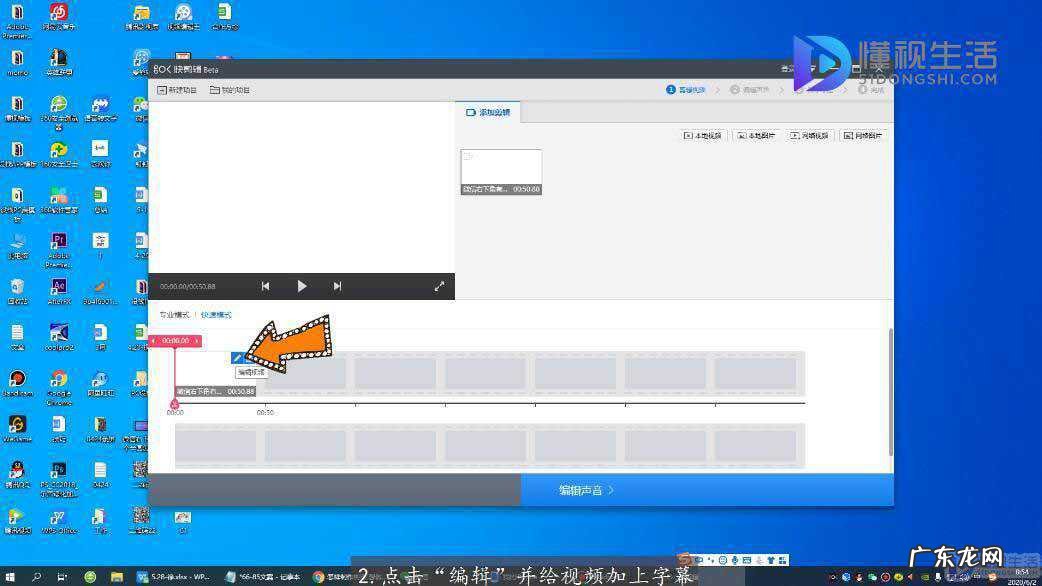
Task: Play the video preview
Action: tap(301, 286)
